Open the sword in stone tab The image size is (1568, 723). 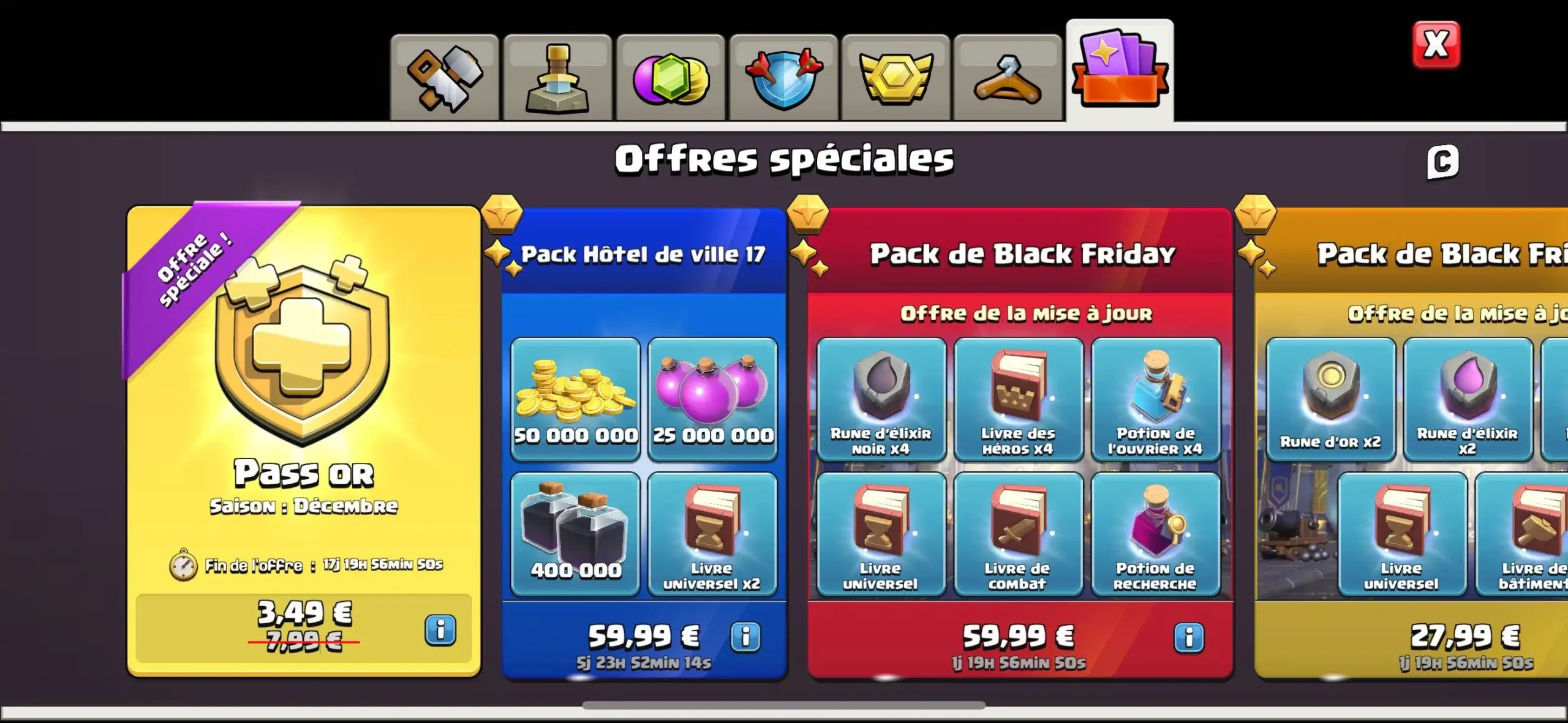tap(557, 78)
